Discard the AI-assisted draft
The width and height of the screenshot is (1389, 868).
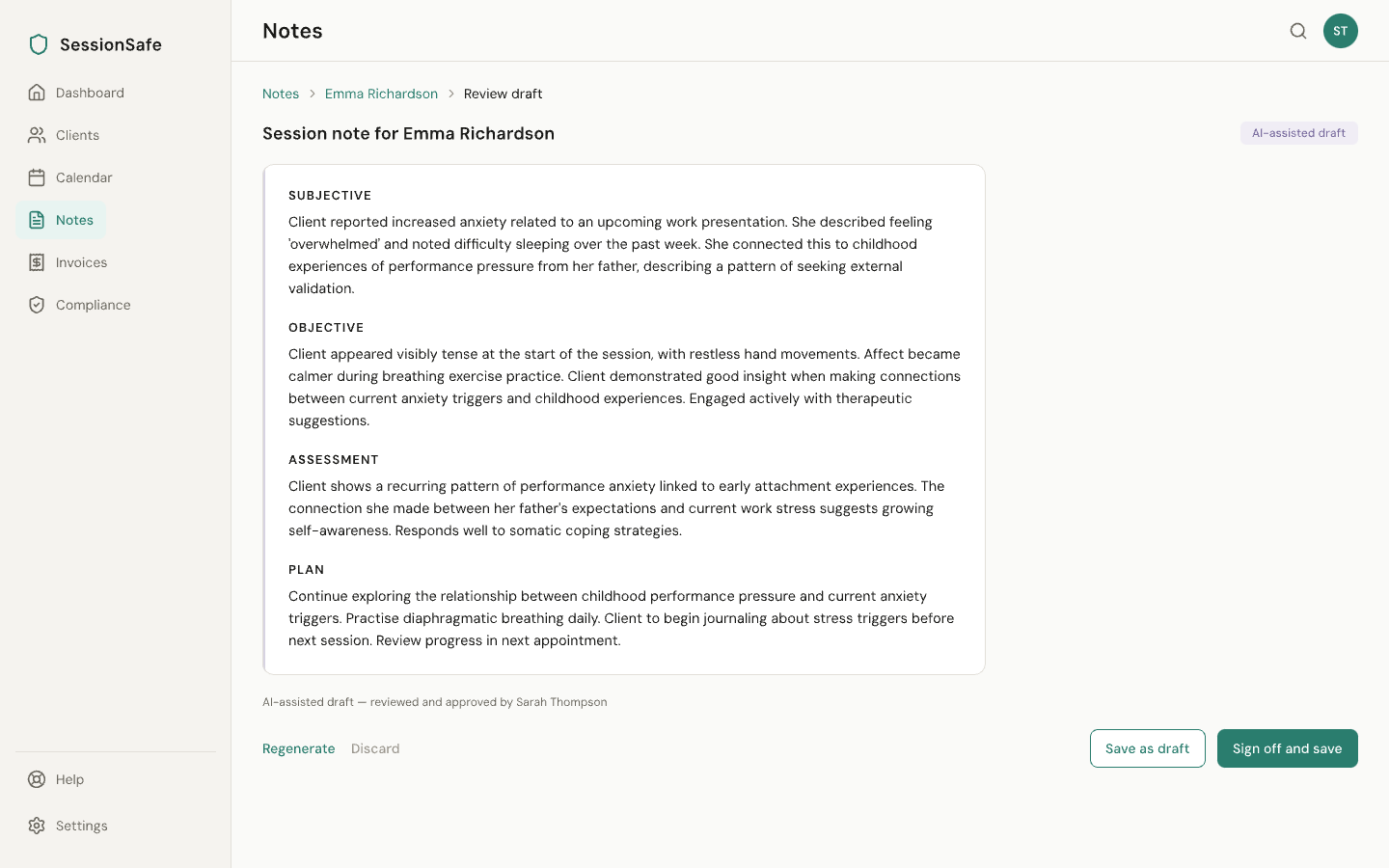(375, 748)
